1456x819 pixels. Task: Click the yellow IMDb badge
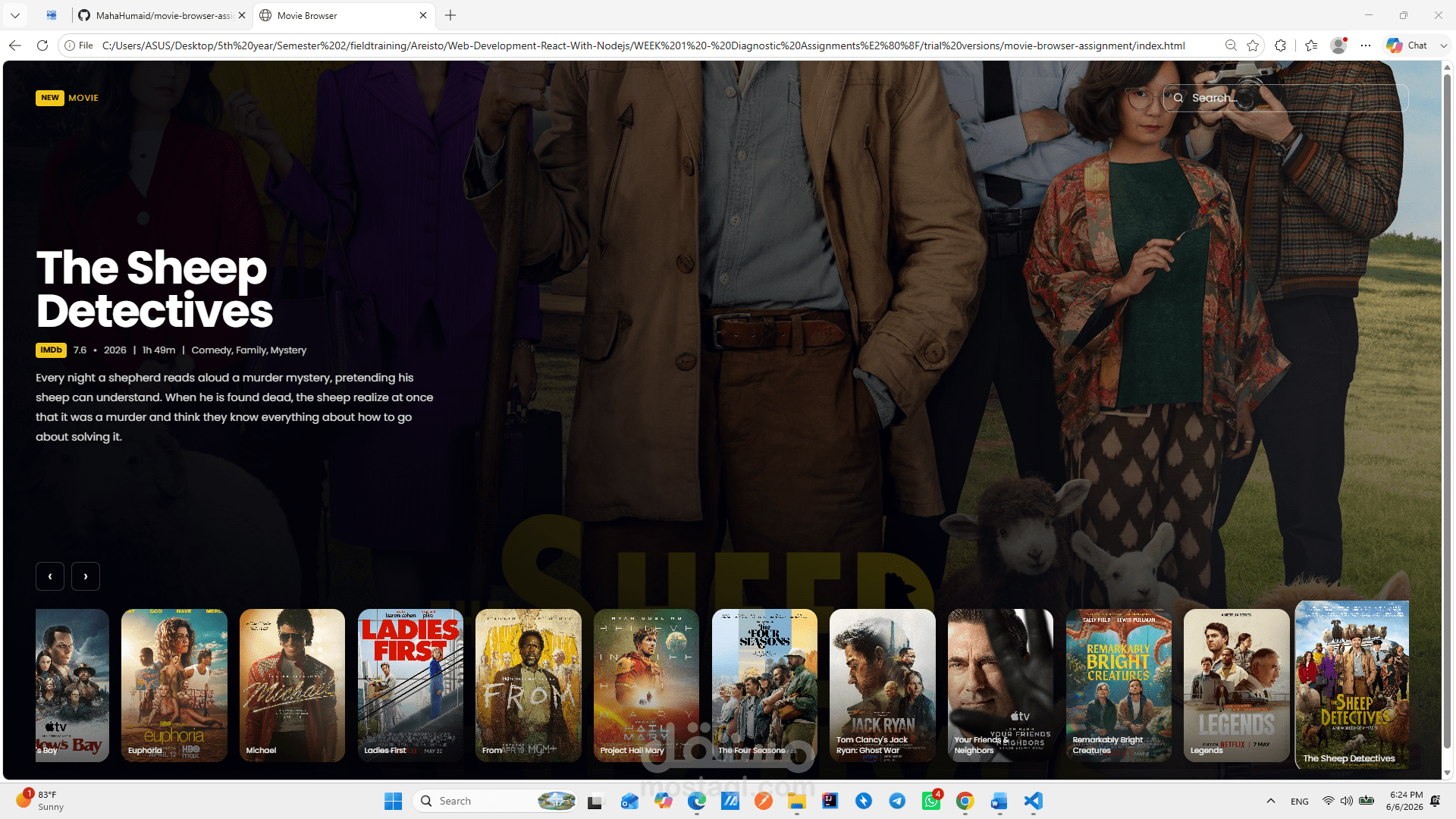pyautogui.click(x=51, y=350)
